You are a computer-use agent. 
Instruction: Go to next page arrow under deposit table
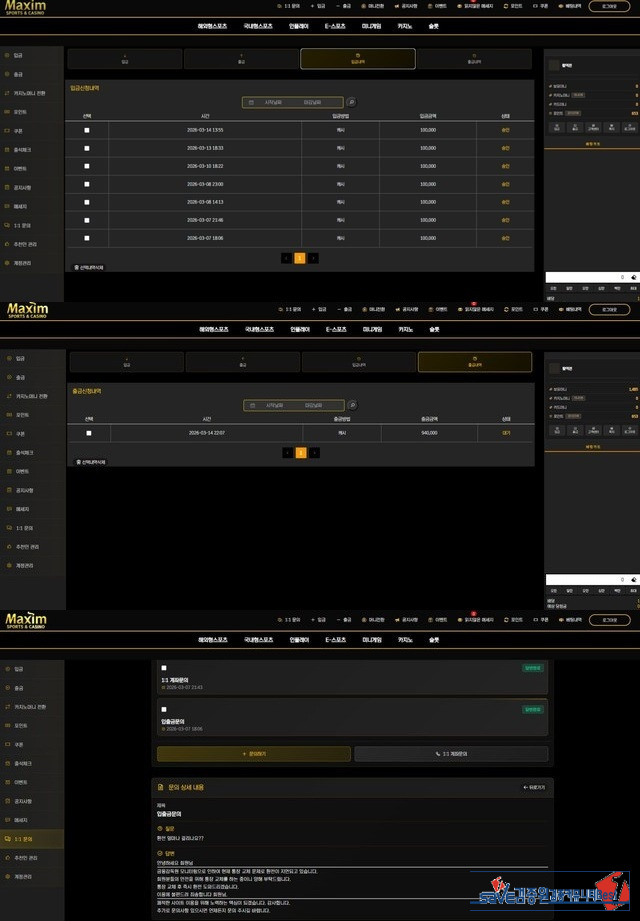314,258
